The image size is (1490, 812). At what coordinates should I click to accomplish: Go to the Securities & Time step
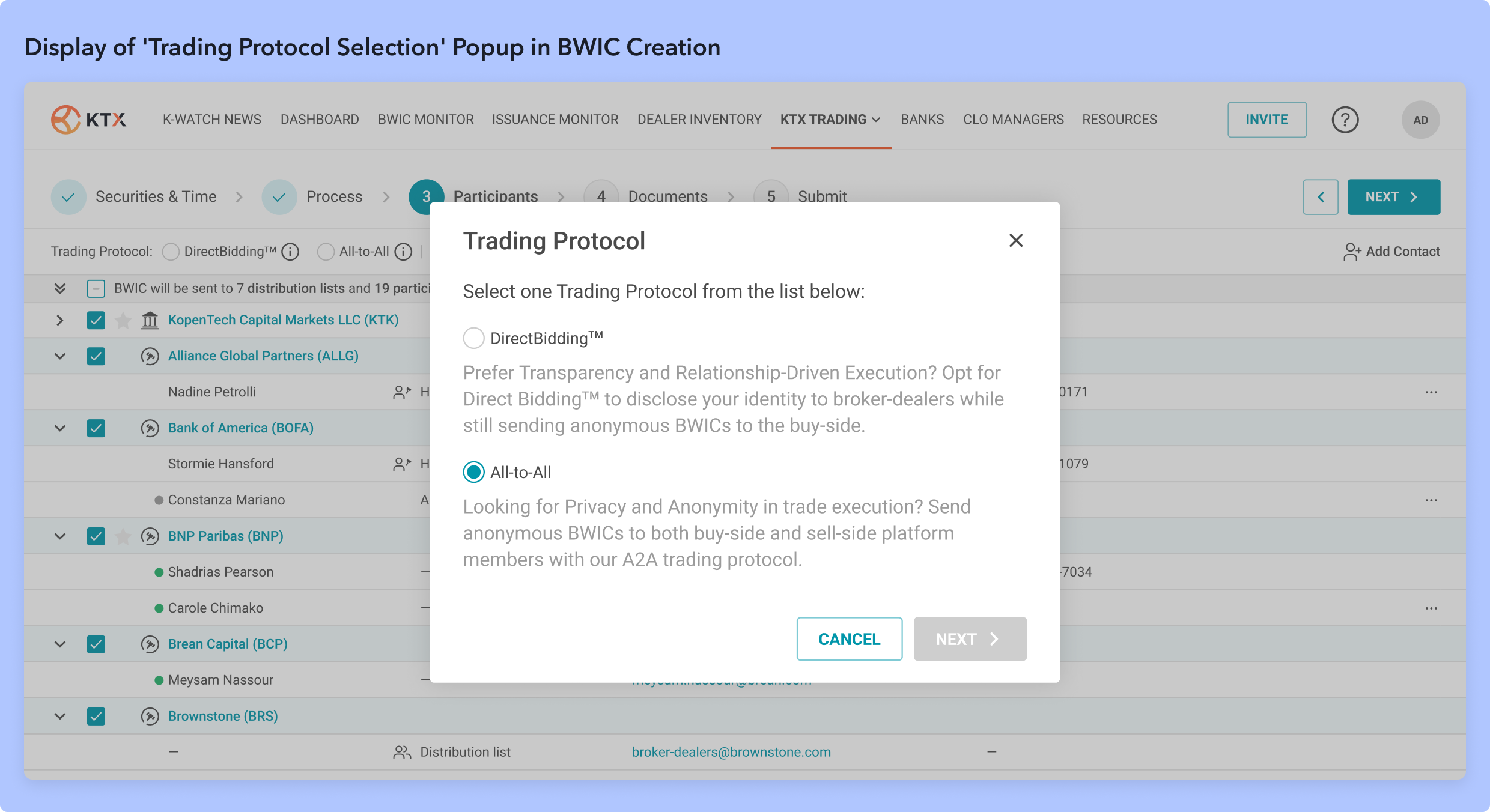coord(156,197)
